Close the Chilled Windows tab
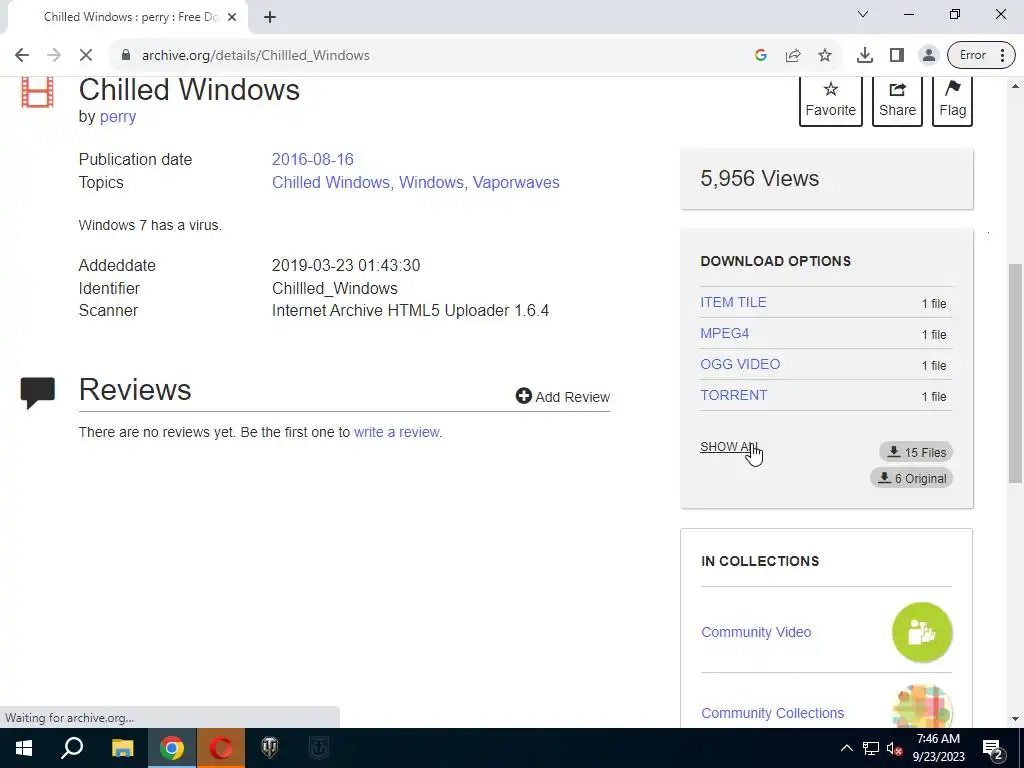This screenshot has width=1024, height=768. (232, 17)
